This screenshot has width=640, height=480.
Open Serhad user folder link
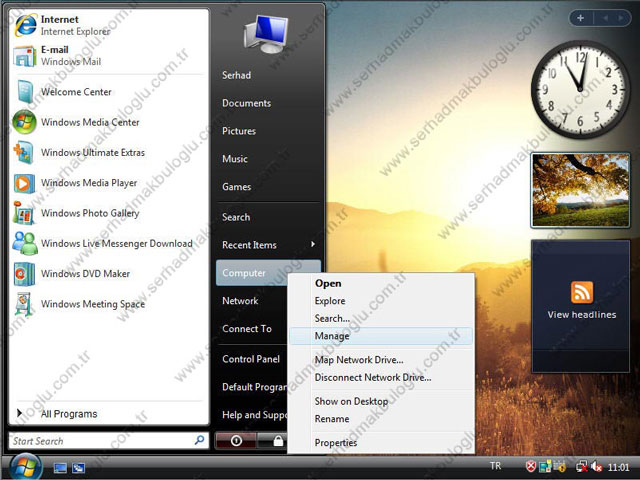(236, 75)
